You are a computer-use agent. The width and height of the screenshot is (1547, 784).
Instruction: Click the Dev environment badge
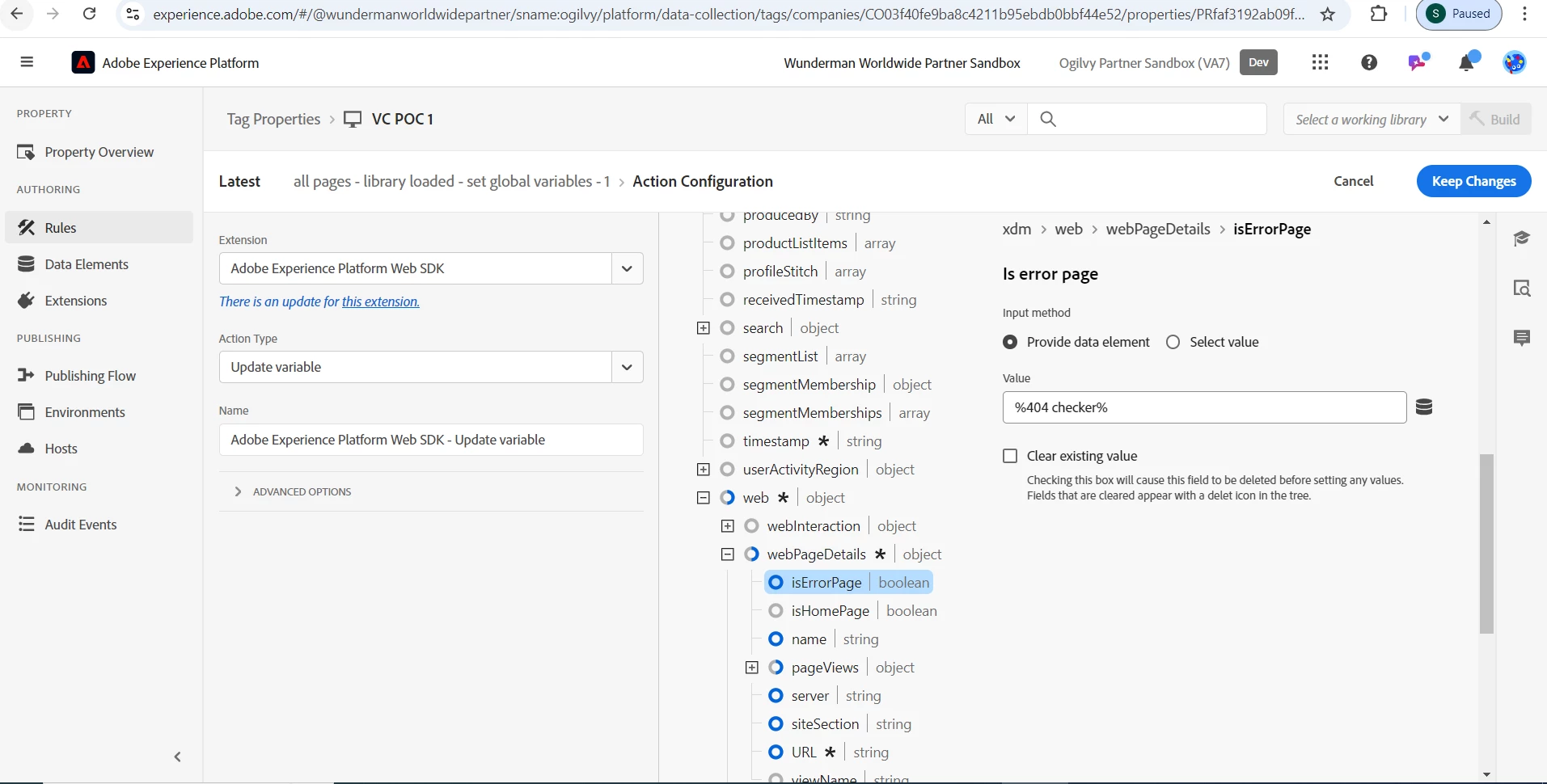pos(1258,62)
